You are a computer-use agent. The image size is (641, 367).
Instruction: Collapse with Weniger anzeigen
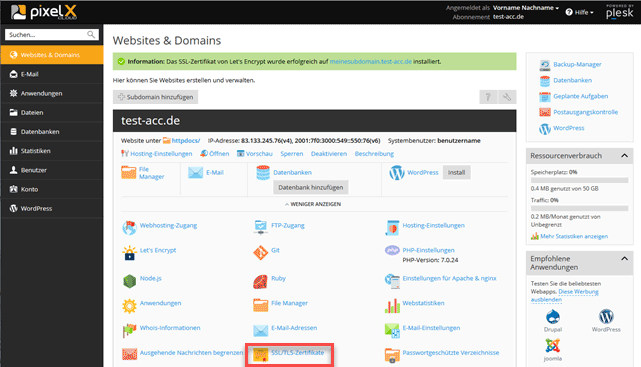click(x=313, y=204)
